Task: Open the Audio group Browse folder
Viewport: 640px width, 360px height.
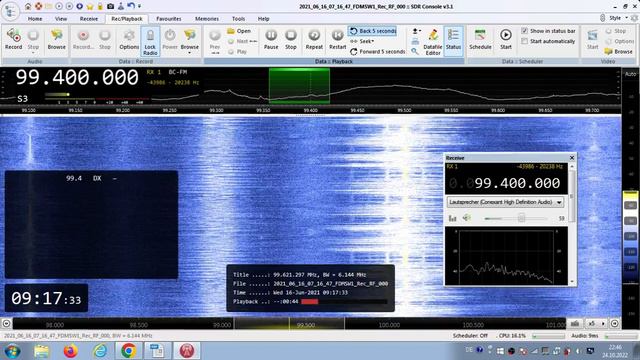Action: [56, 40]
